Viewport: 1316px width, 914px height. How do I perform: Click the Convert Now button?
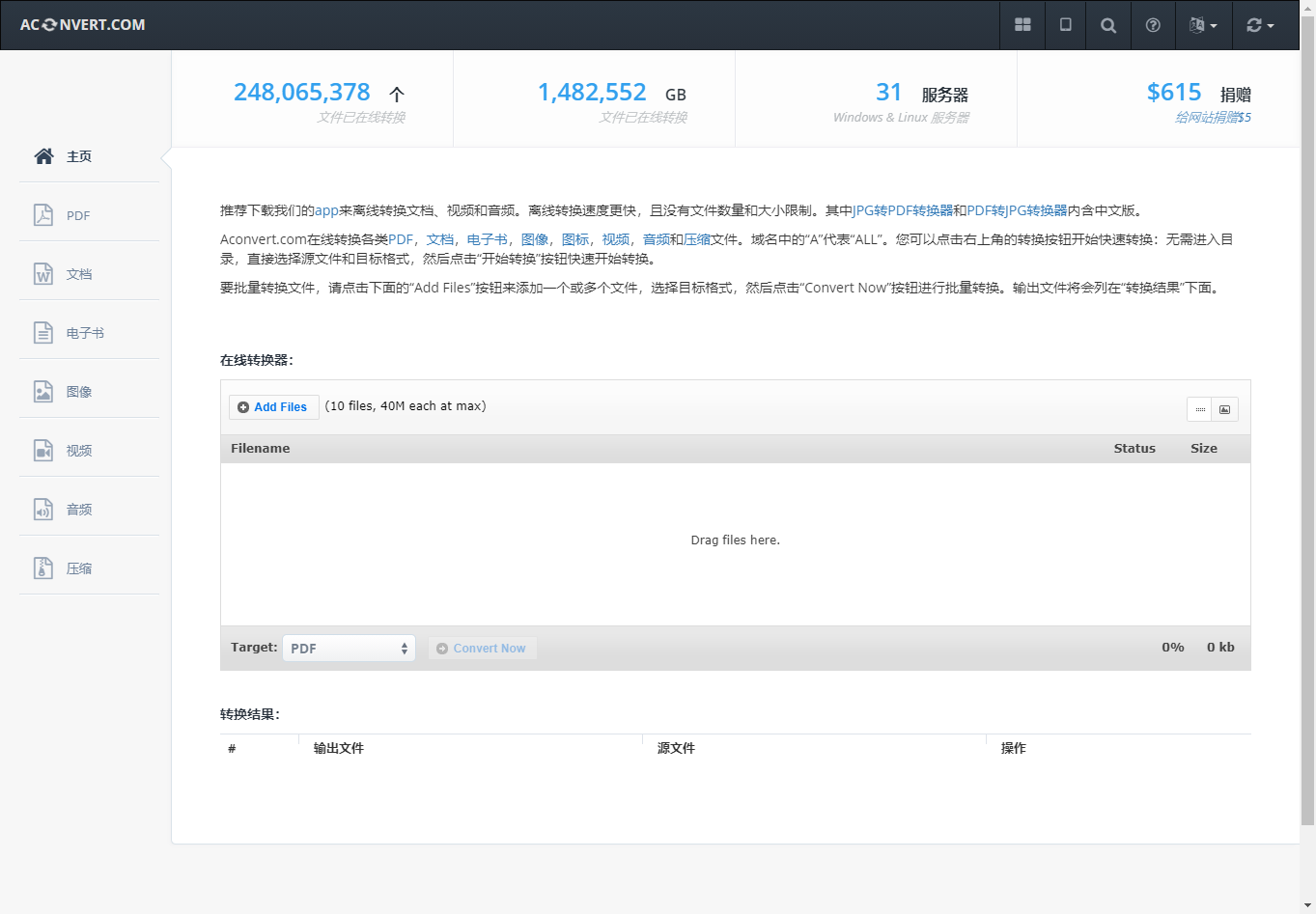coord(482,648)
